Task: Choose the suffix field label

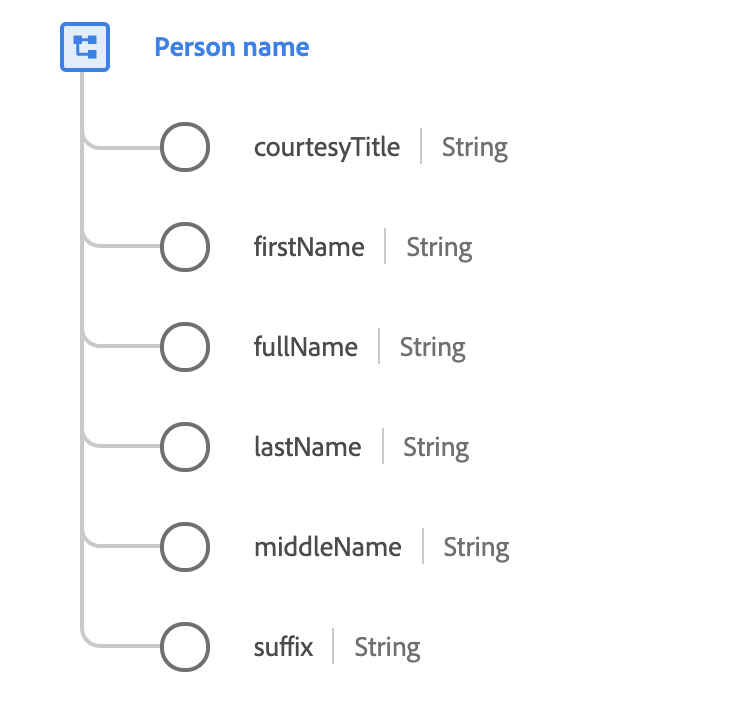Action: (x=284, y=647)
